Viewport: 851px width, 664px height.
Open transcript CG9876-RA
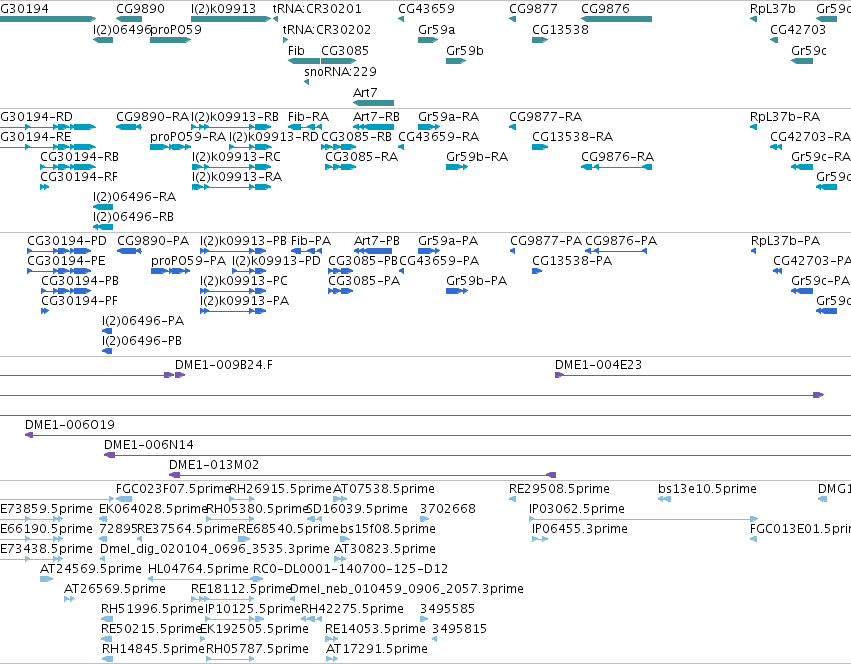coord(618,157)
